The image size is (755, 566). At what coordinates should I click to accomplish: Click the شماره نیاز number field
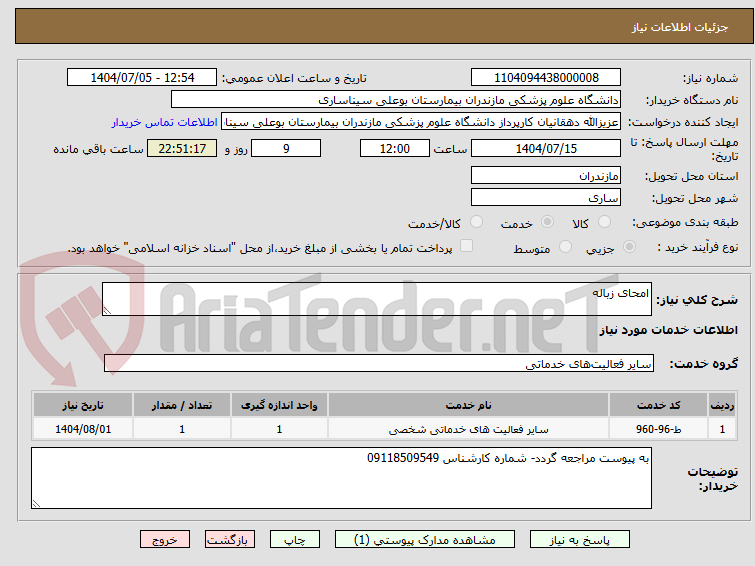546,78
